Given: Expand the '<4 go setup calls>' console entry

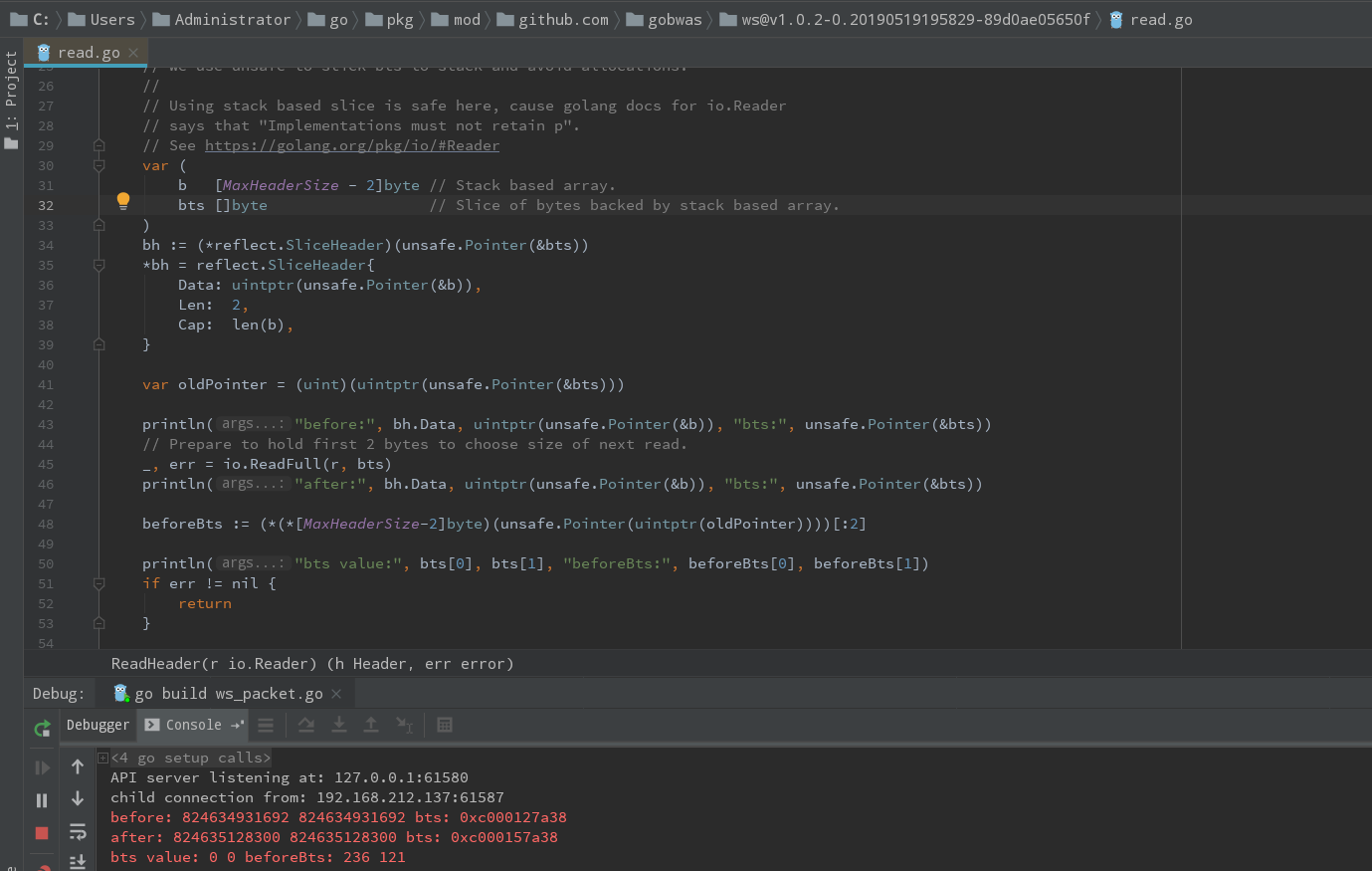Looking at the screenshot, I should coord(103,757).
